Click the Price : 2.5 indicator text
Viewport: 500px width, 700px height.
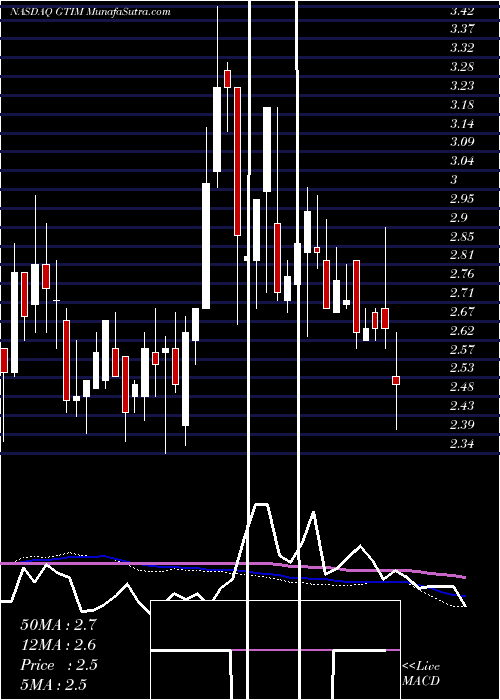tap(58, 665)
